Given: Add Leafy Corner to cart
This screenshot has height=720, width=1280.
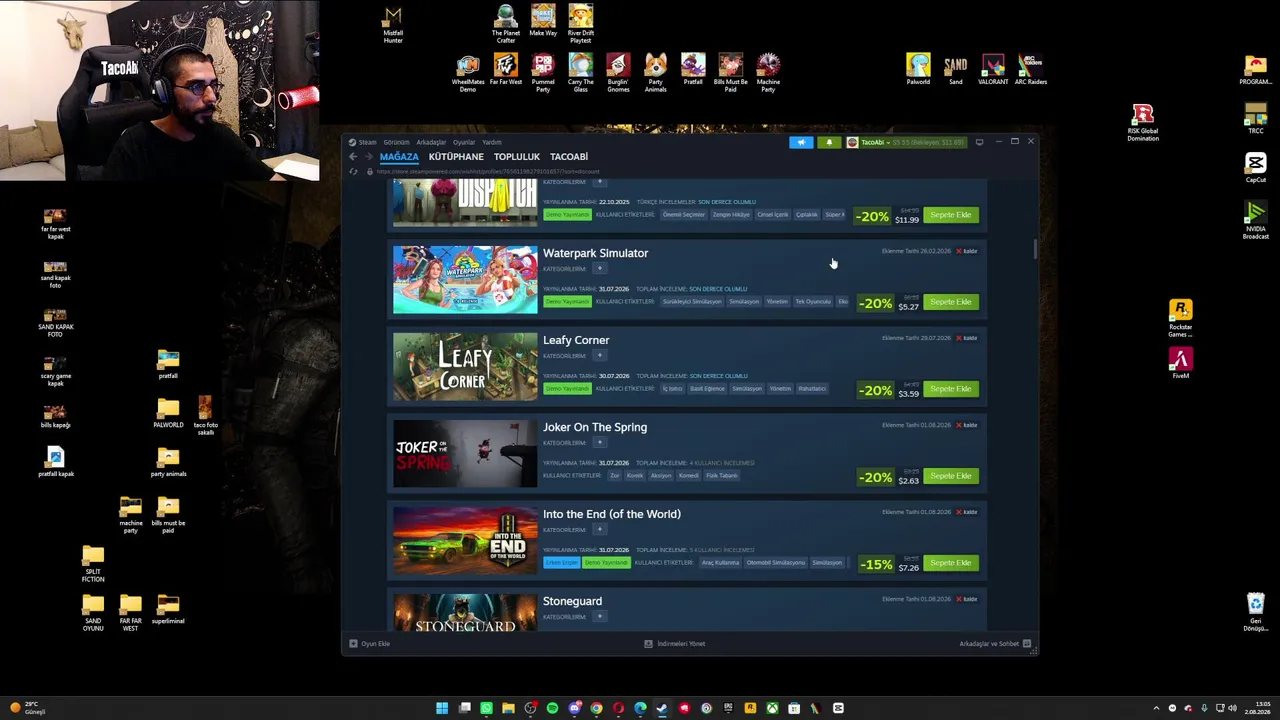Looking at the screenshot, I should pos(950,389).
